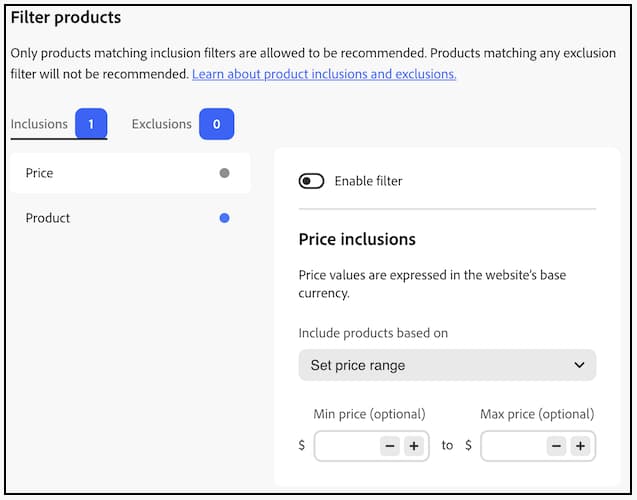
Task: Click the chevron in the price range dropdown
Action: [x=580, y=365]
